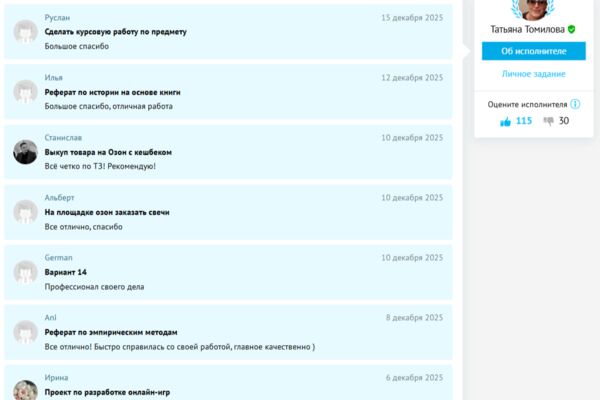Open Илья's default avatar

click(x=25, y=92)
